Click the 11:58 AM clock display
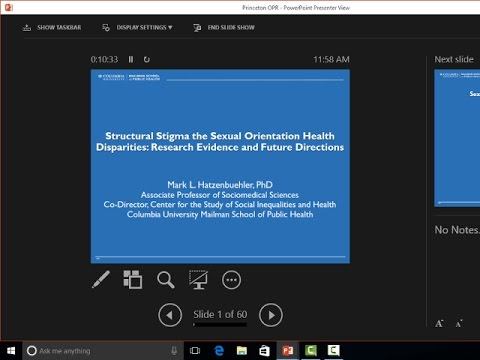This screenshot has width=480, height=360. pos(331,59)
